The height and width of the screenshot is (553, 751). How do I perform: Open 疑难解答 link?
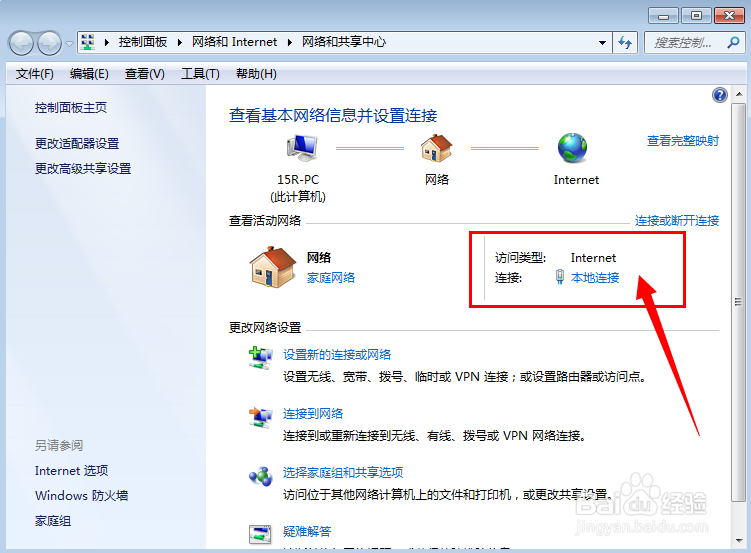point(307,531)
